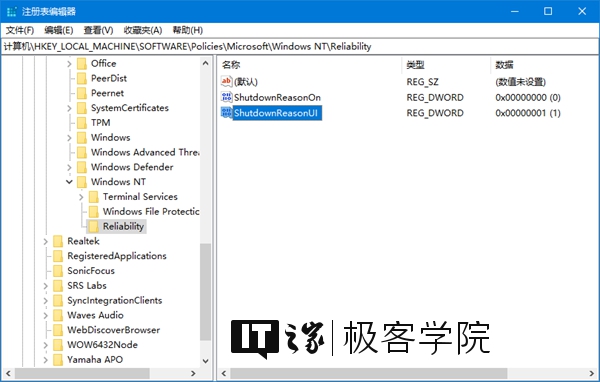Expand the Terminal Services key
Viewport: 600px width, 382px height.
point(81,197)
